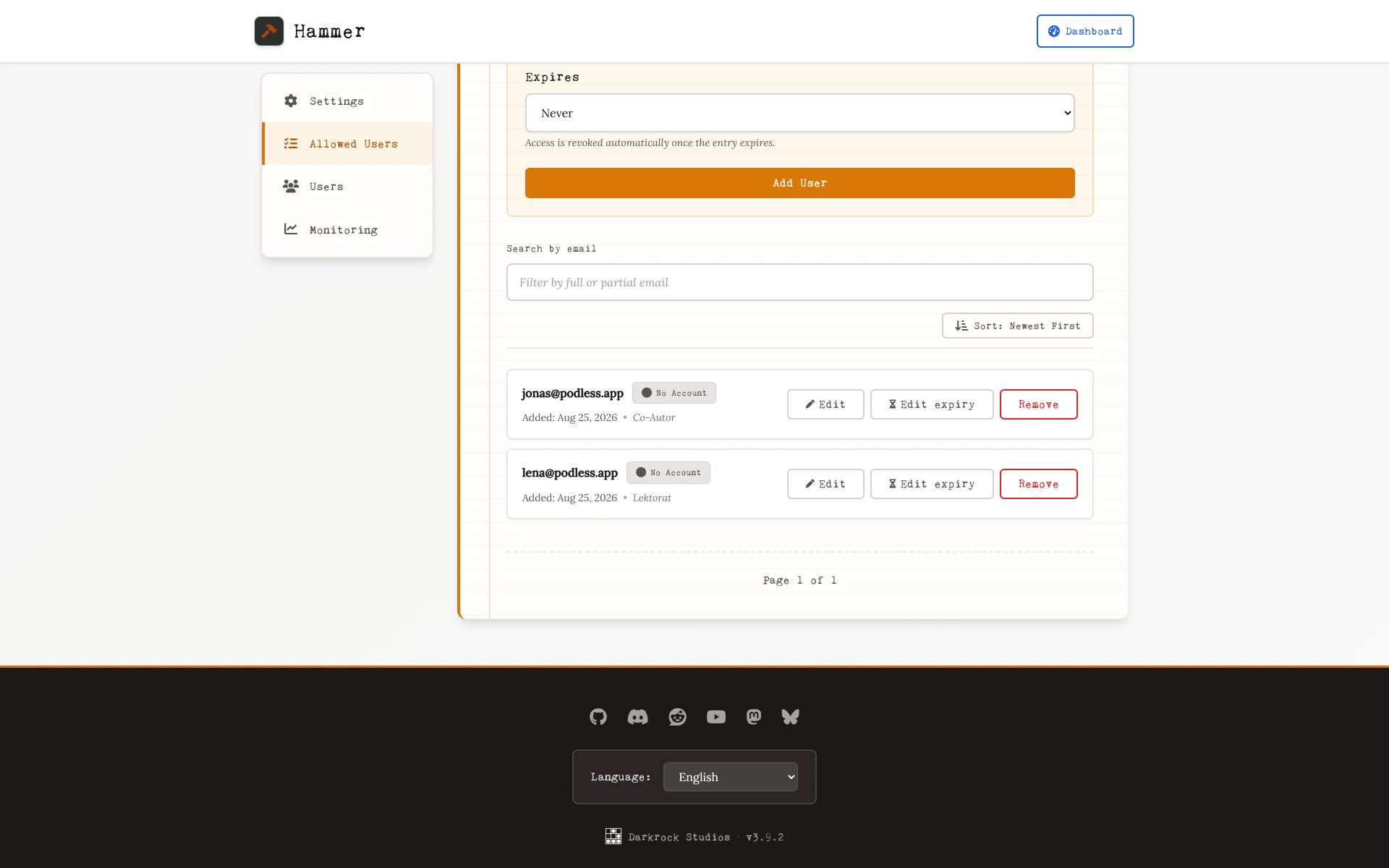
Task: Remove the jonas@podless.app entry
Action: point(1039,404)
